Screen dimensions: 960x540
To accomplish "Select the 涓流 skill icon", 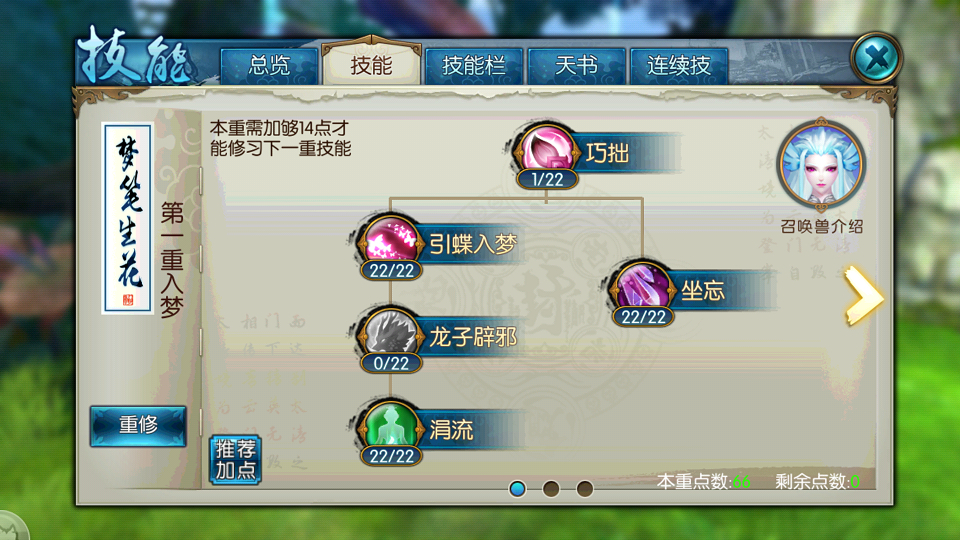I will click(x=391, y=427).
